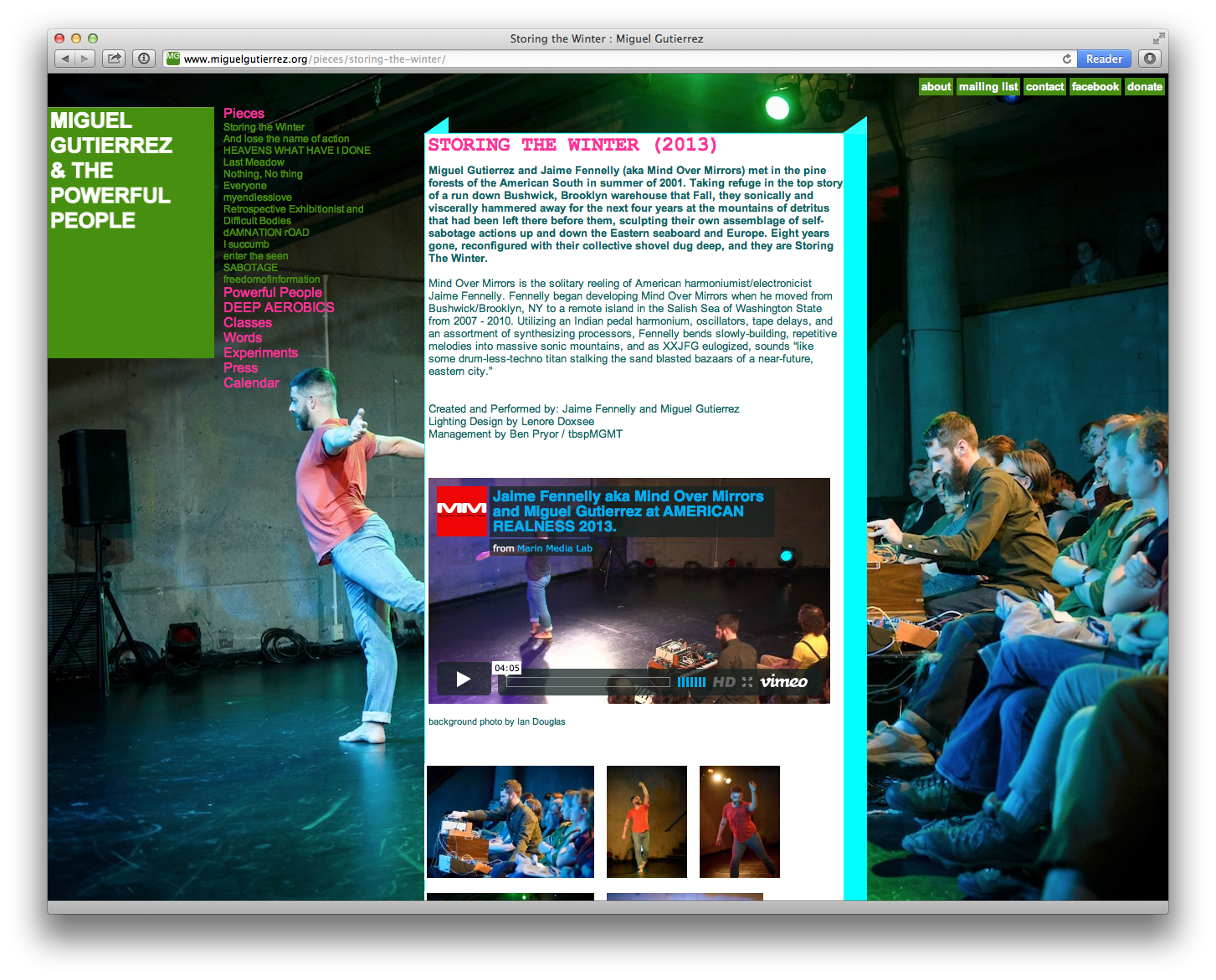Click the MM logo in the video overlay
This screenshot has height=980, width=1216.
point(461,511)
